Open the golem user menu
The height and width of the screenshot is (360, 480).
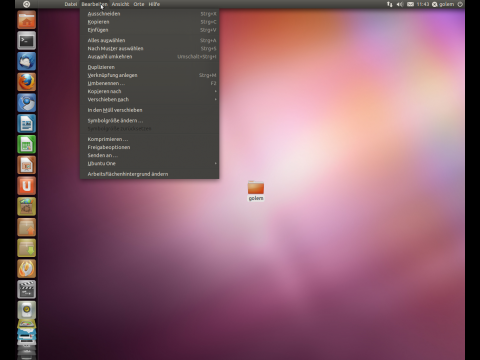[443, 4]
